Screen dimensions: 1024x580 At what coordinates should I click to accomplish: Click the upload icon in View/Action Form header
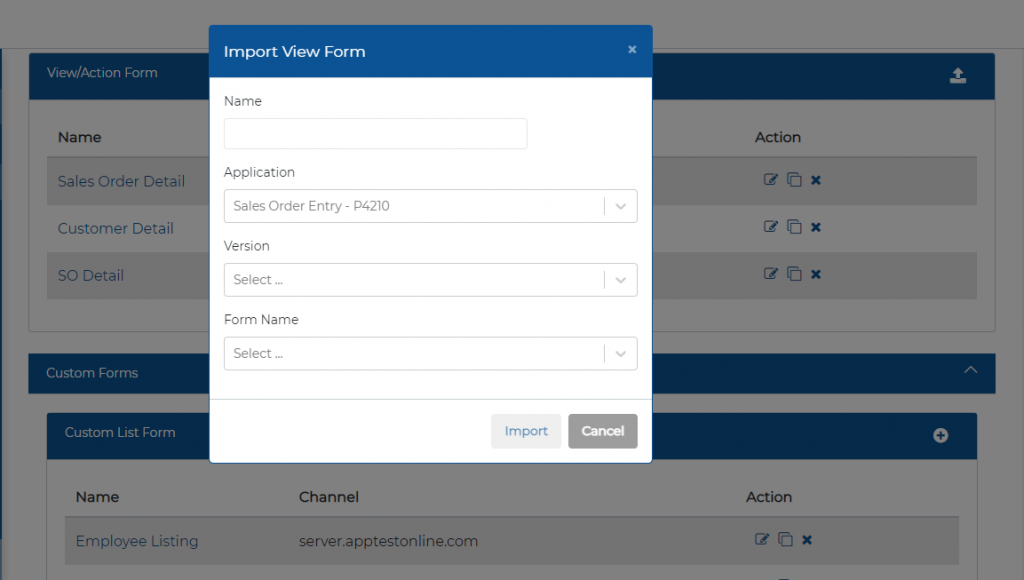pyautogui.click(x=957, y=75)
